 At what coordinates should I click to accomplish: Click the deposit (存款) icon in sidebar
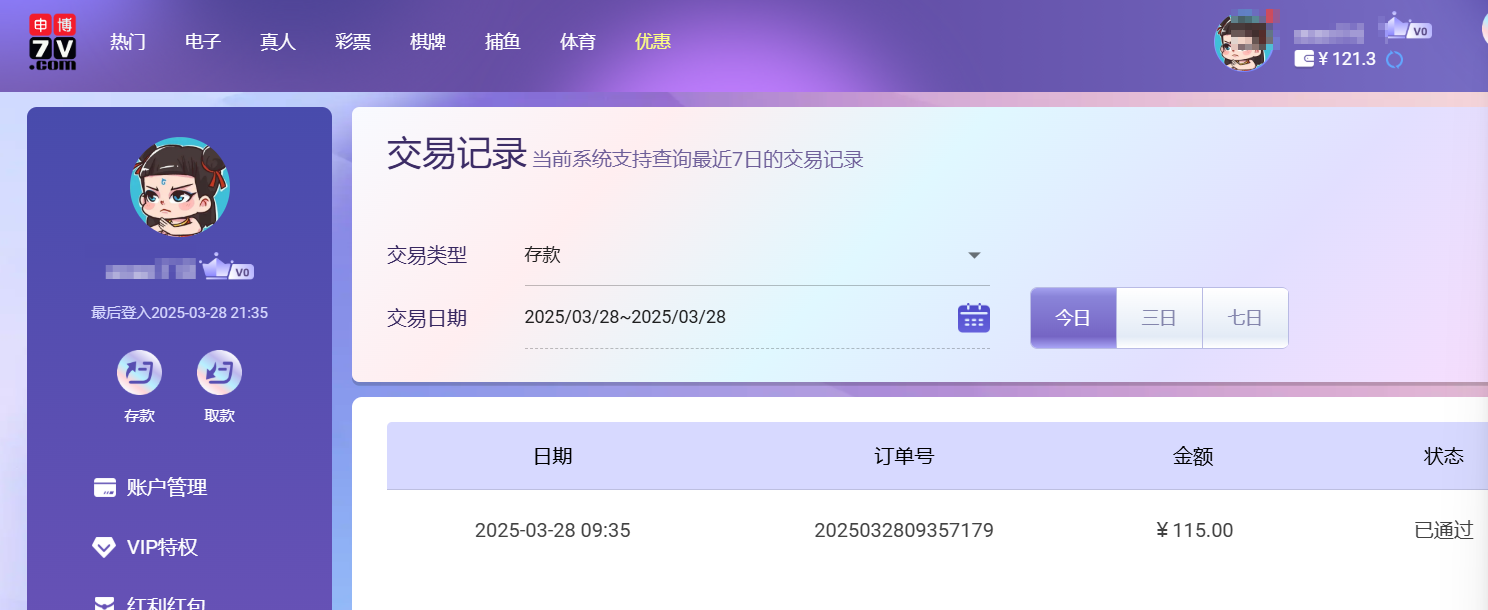click(139, 374)
